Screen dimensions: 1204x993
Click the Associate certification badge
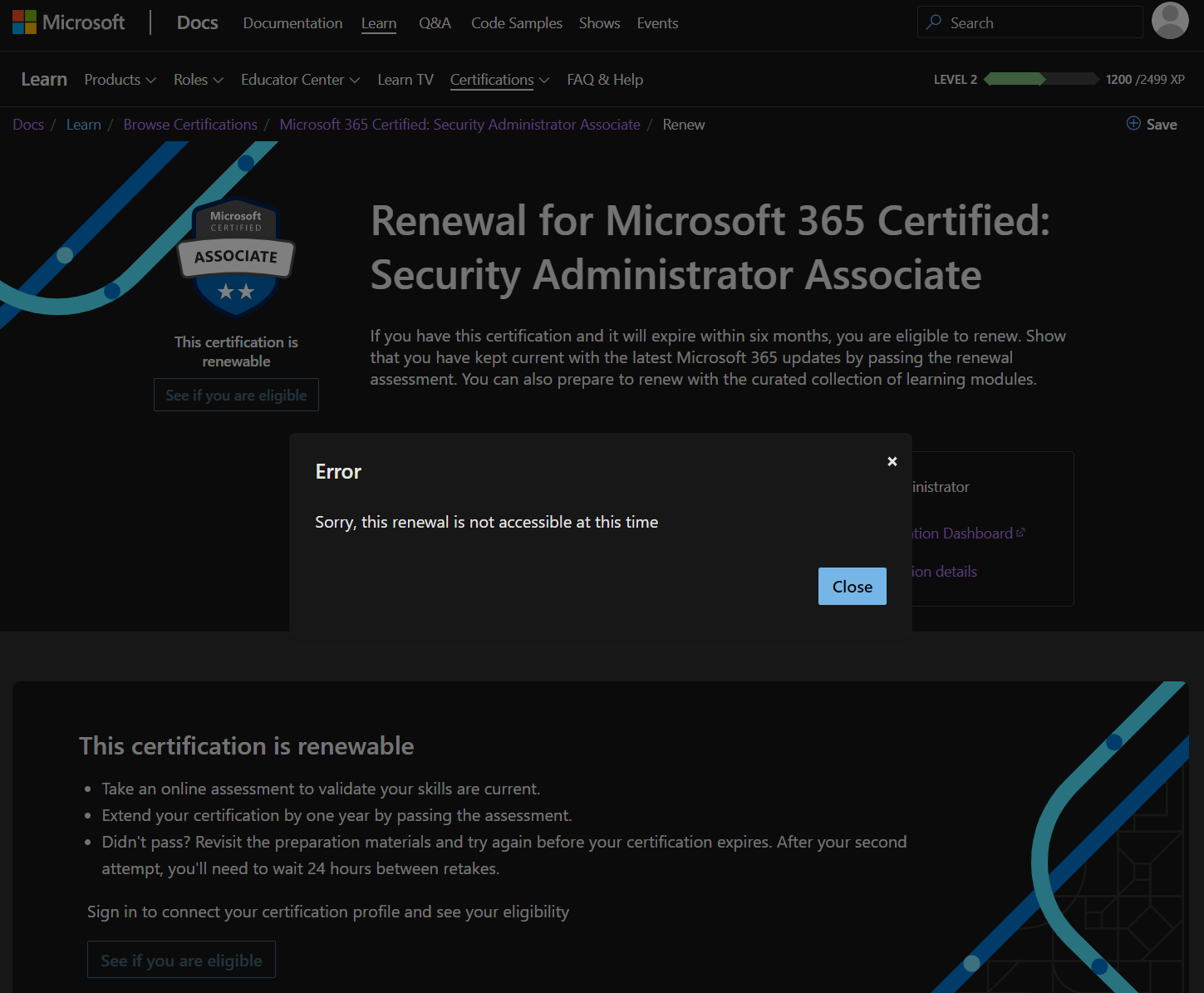click(x=236, y=256)
